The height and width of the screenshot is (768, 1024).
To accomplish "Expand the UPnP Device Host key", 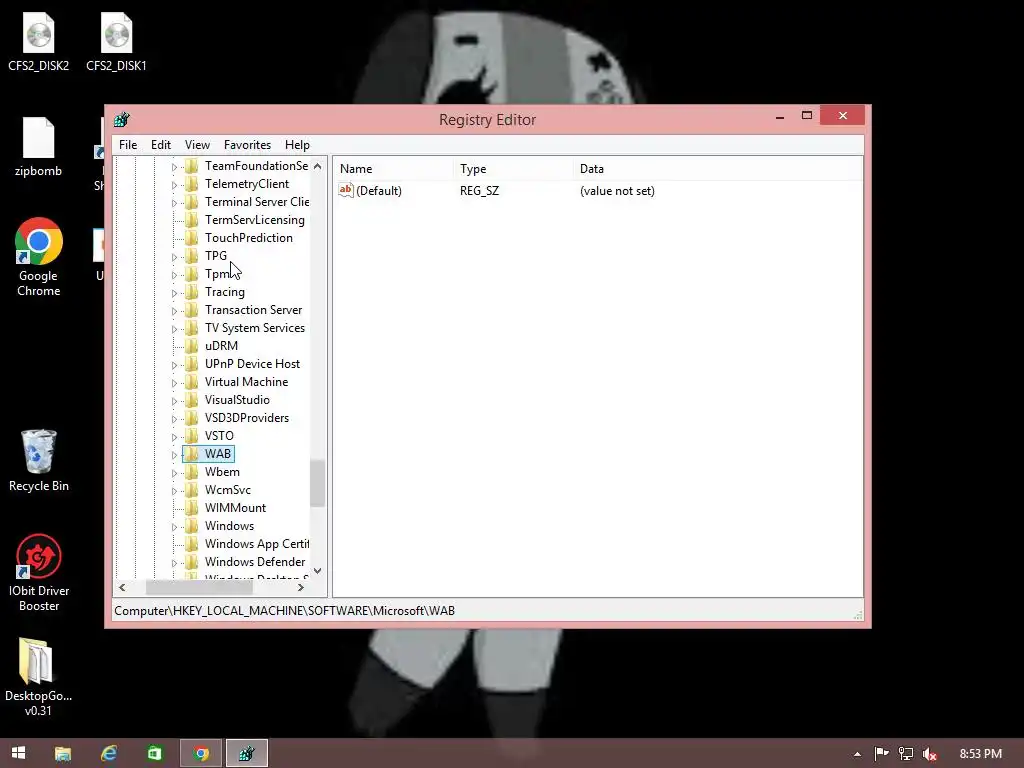I will pos(174,365).
